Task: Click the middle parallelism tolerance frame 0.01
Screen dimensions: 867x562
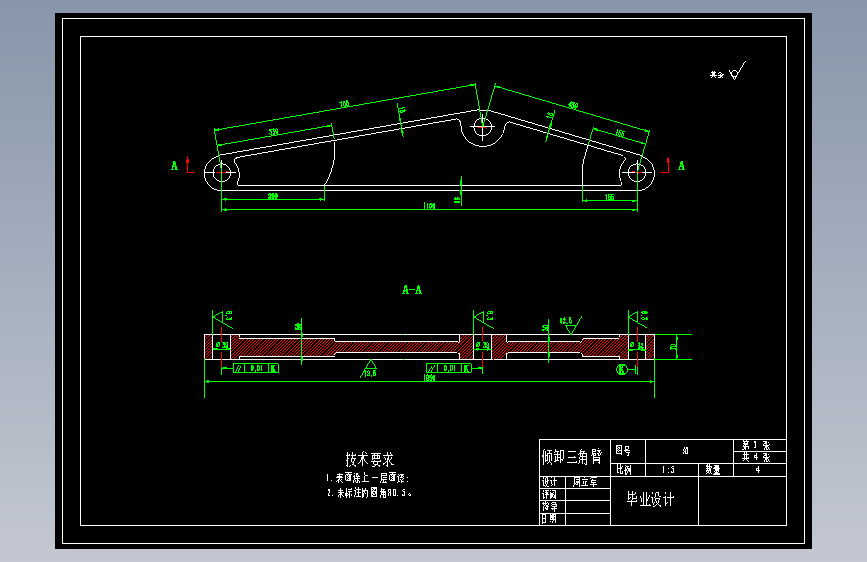Action: click(x=448, y=368)
